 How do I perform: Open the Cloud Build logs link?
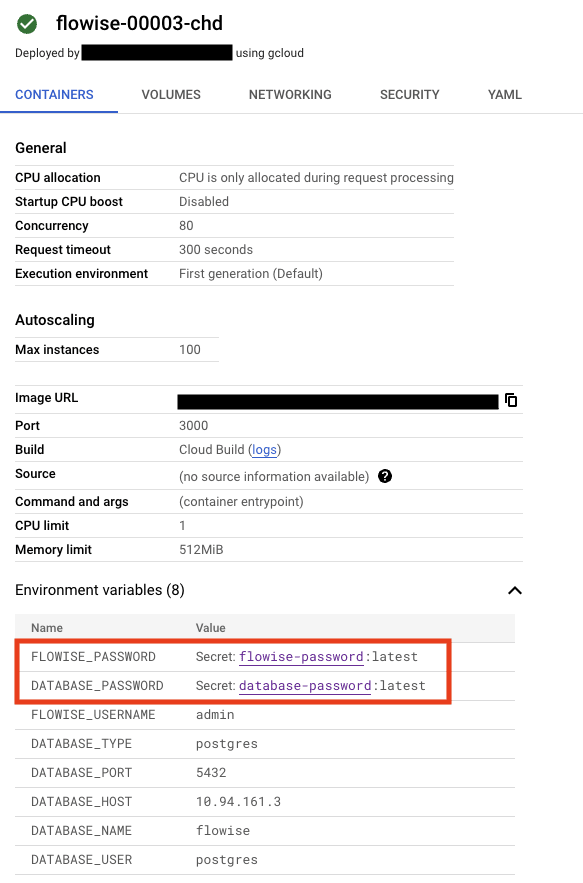click(264, 450)
